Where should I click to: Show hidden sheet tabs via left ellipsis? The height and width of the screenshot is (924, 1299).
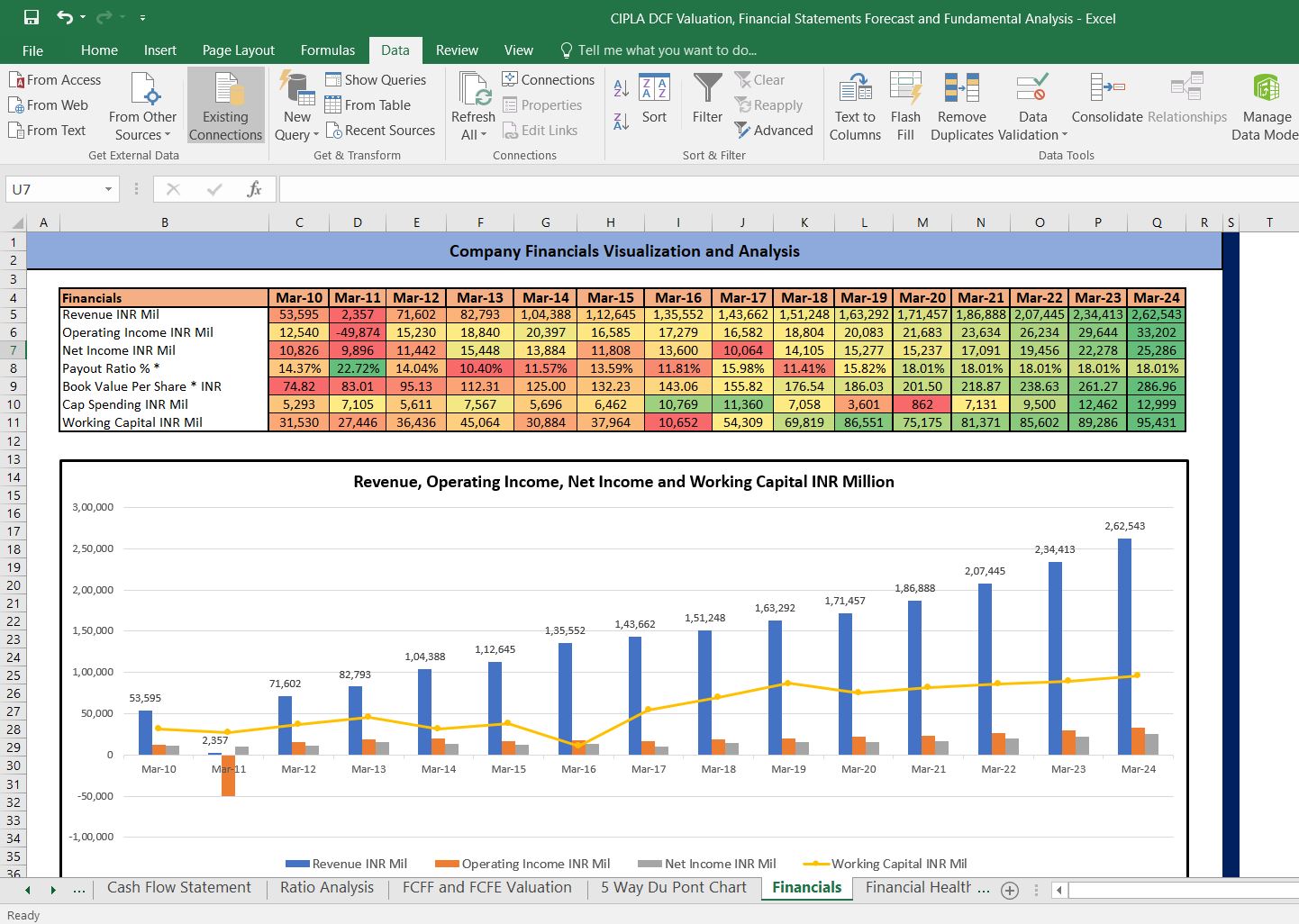[x=79, y=890]
